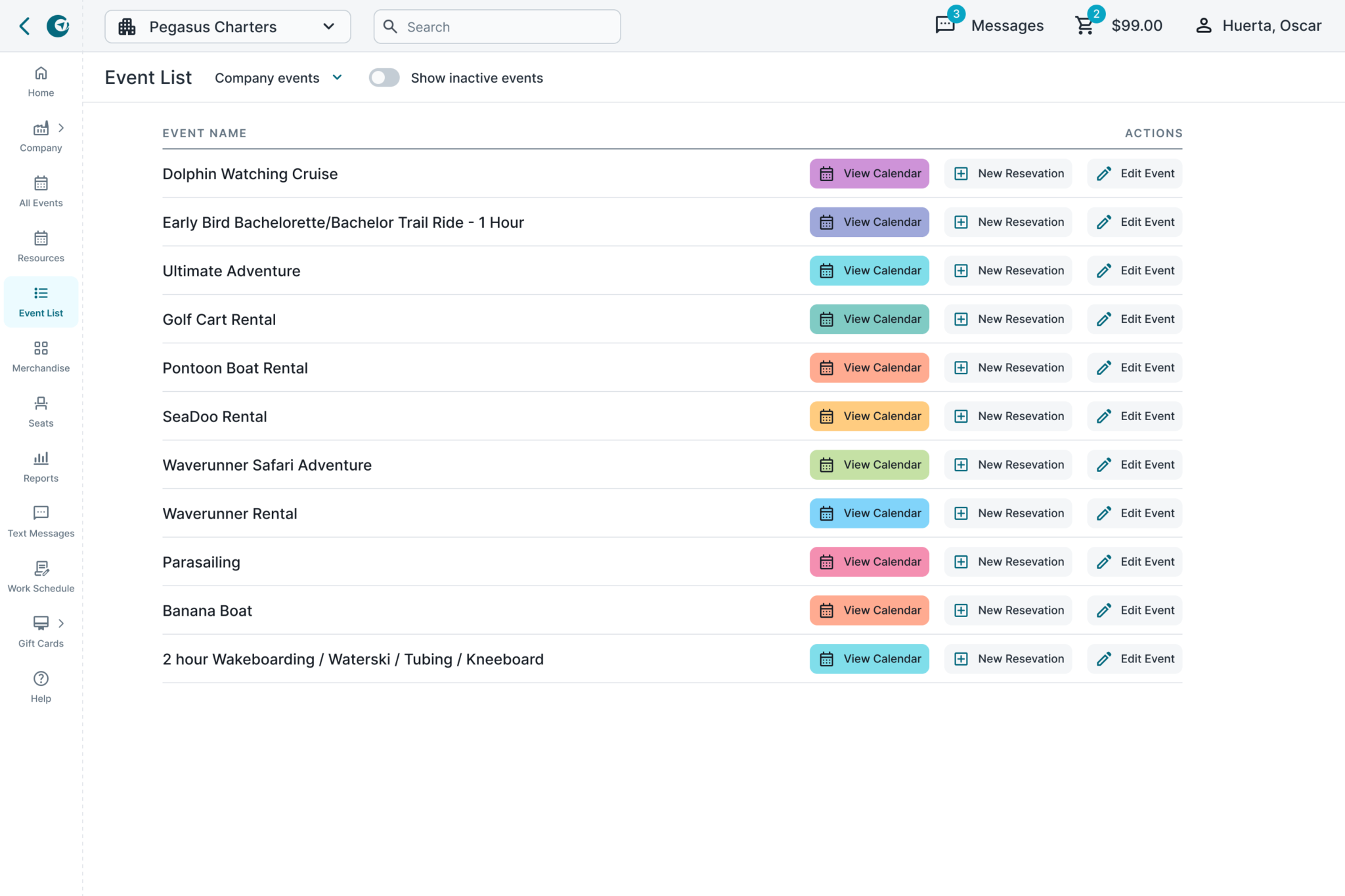Open the Help icon at sidebar bottom

pyautogui.click(x=41, y=684)
